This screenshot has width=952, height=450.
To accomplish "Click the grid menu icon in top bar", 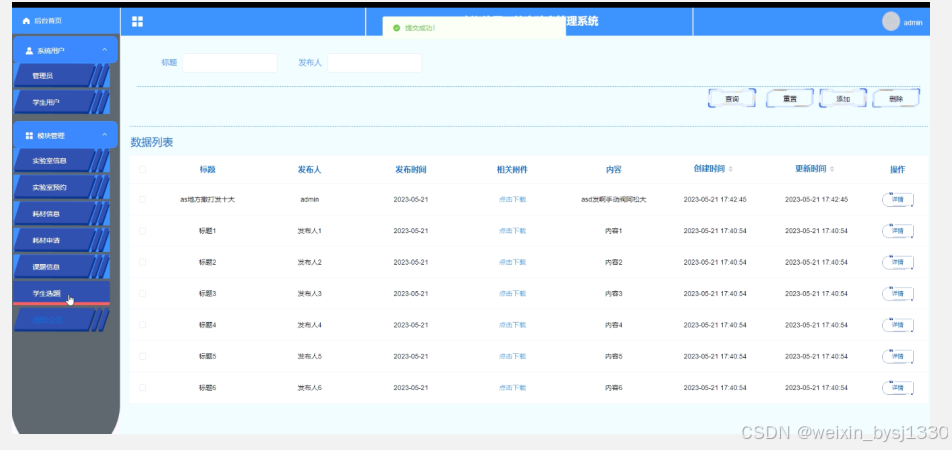I will (137, 22).
